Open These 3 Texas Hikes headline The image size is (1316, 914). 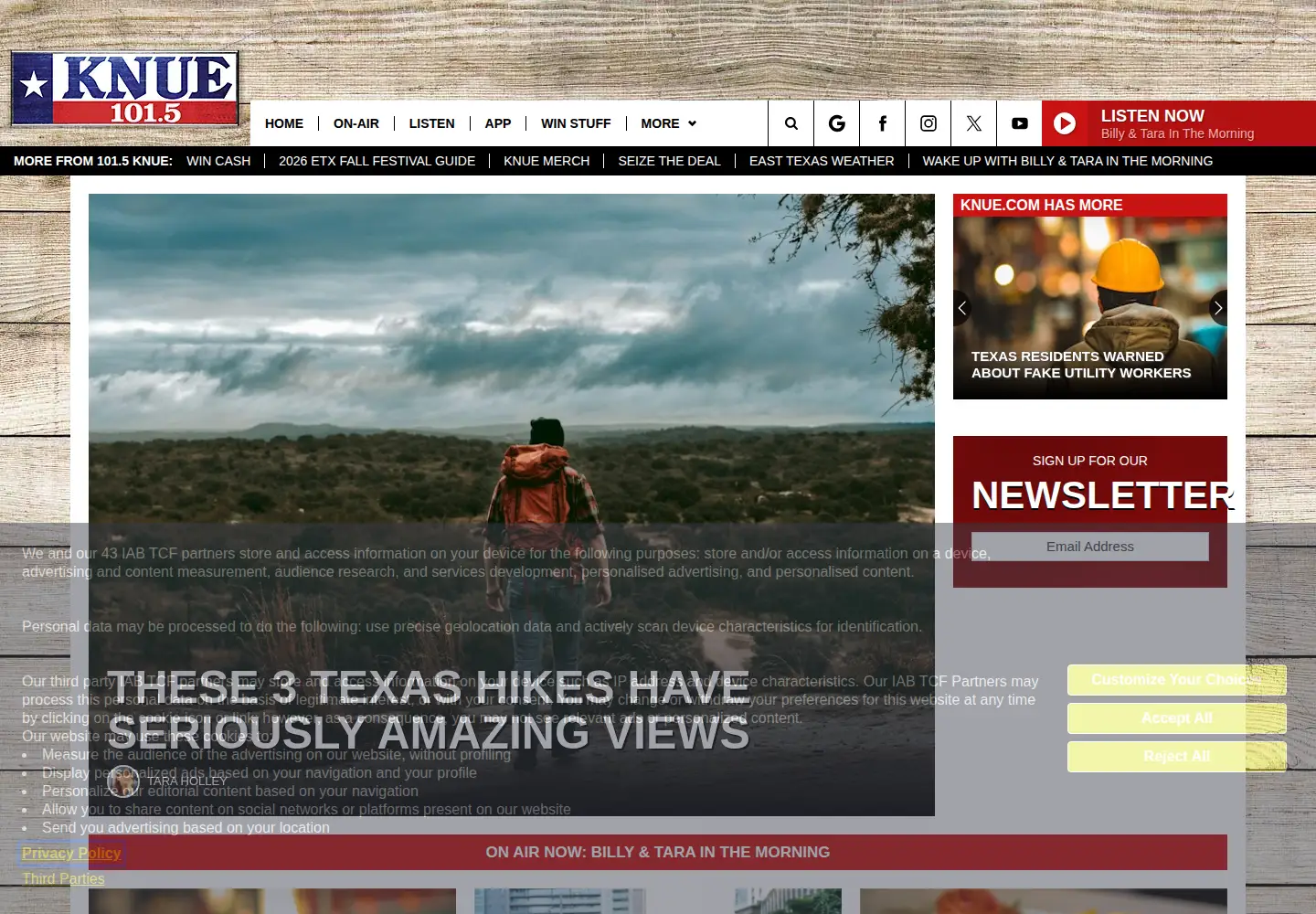pyautogui.click(x=429, y=710)
